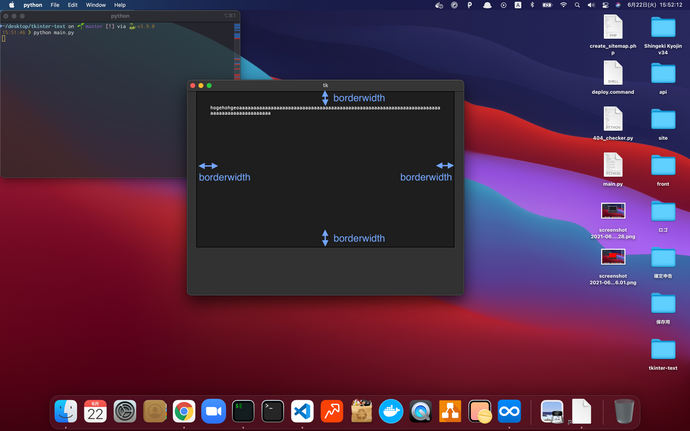Open the orange diagram app in dock
This screenshot has width=690, height=431.
coord(450,411)
